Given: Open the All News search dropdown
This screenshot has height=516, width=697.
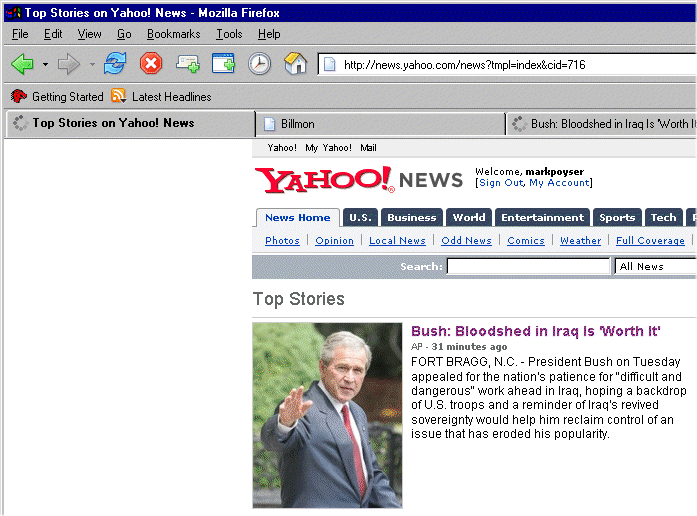Looking at the screenshot, I should [x=655, y=267].
